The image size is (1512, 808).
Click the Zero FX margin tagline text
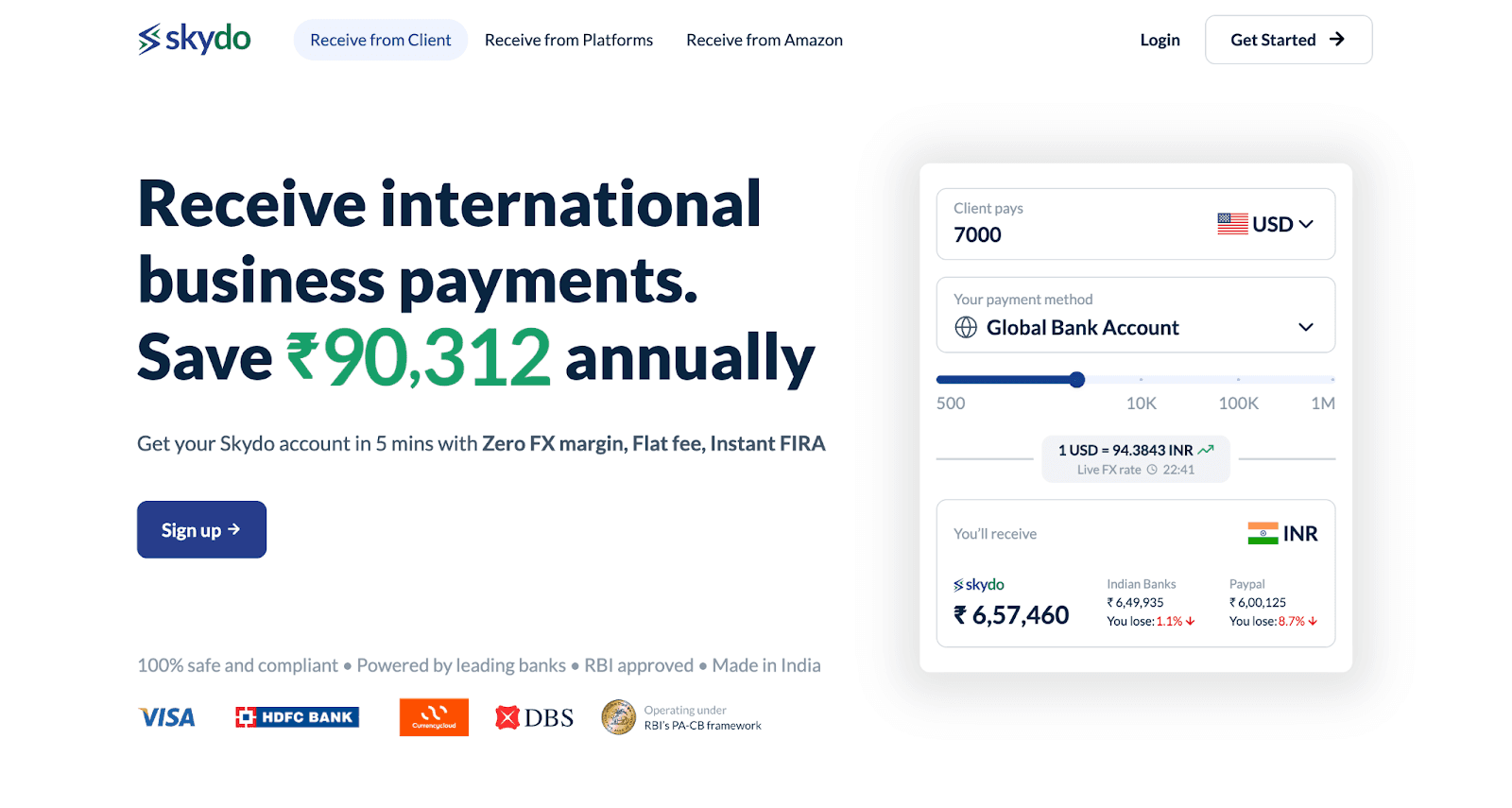click(654, 443)
